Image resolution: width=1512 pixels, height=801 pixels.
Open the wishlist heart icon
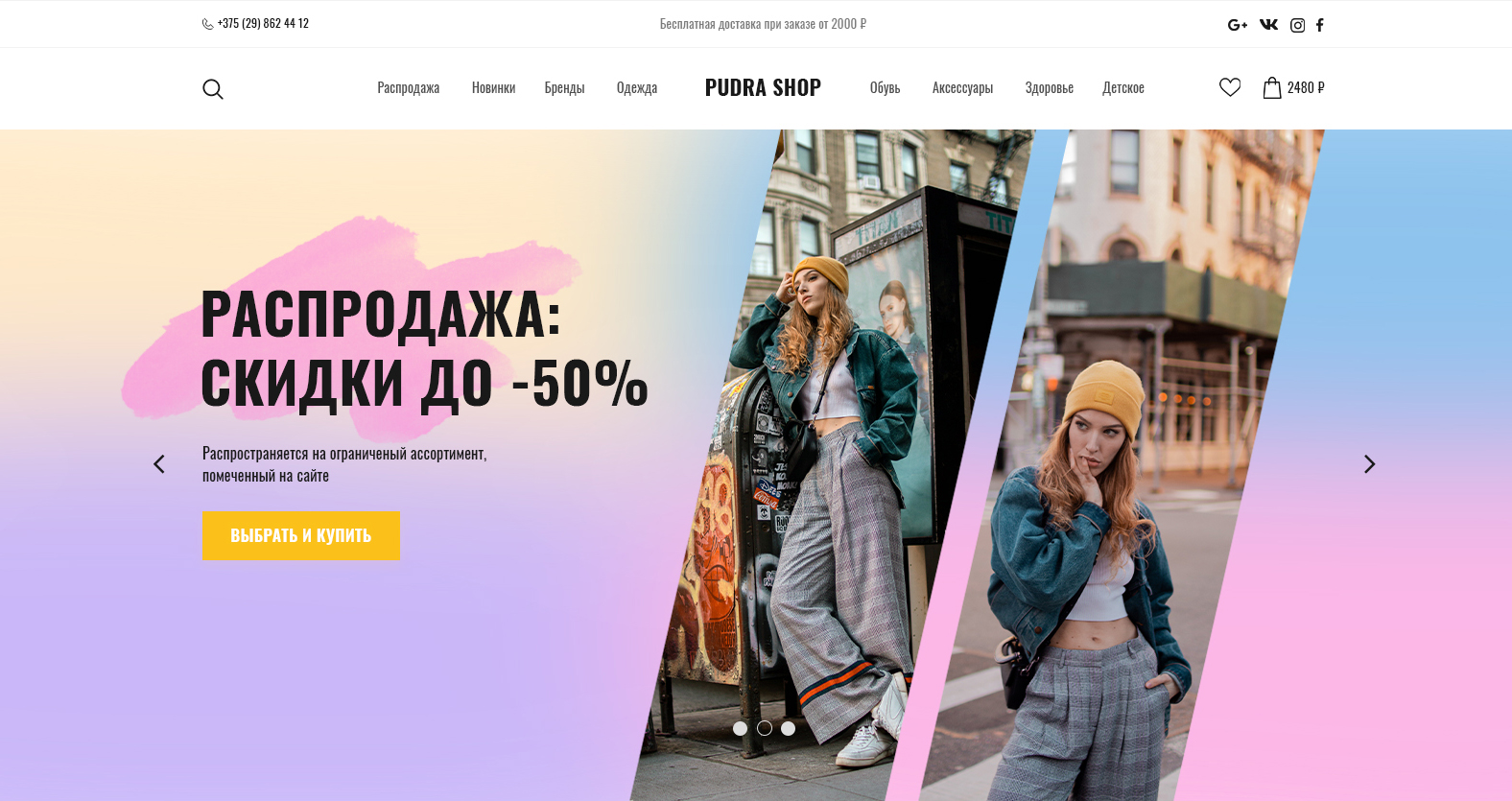point(1230,87)
